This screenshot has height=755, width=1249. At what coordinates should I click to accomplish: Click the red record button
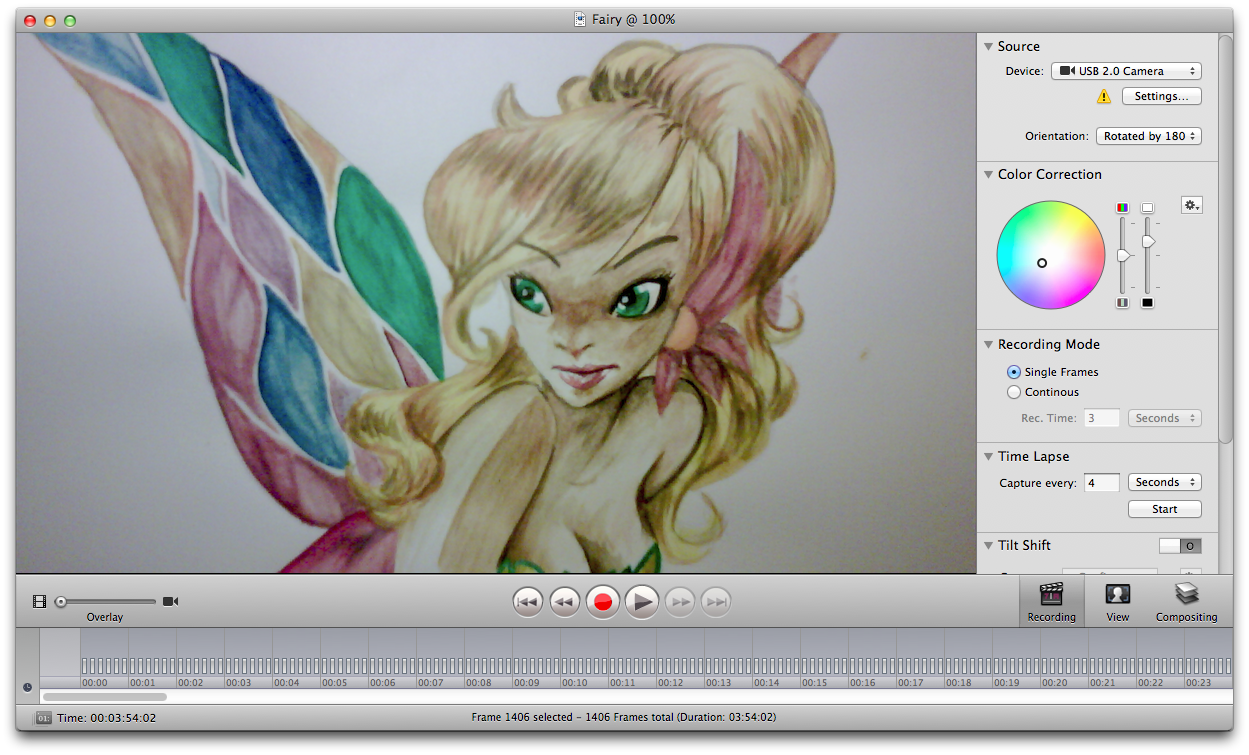point(603,602)
